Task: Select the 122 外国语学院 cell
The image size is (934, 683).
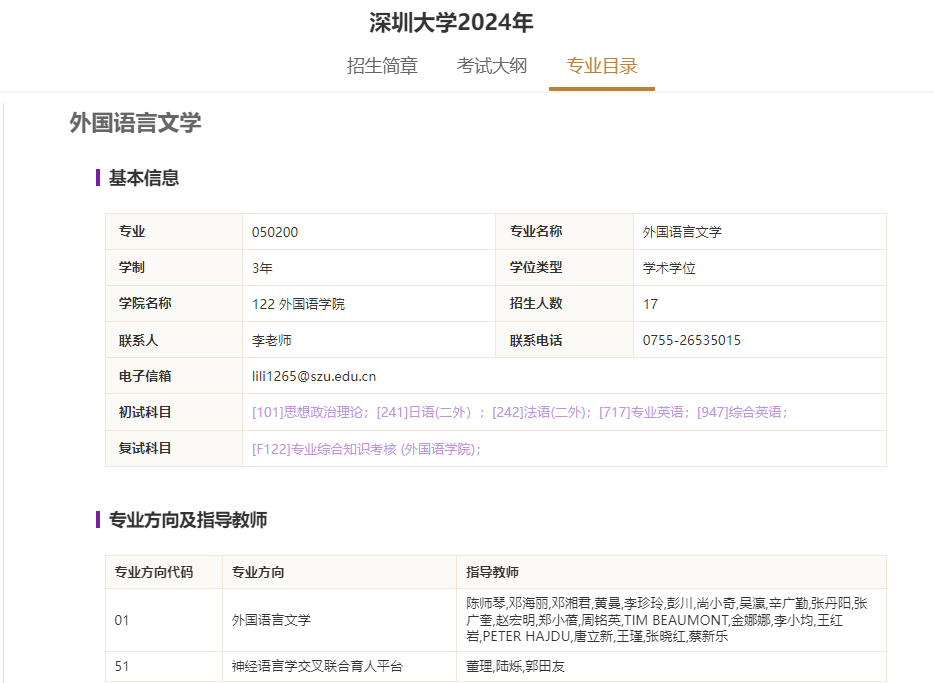Action: point(369,304)
